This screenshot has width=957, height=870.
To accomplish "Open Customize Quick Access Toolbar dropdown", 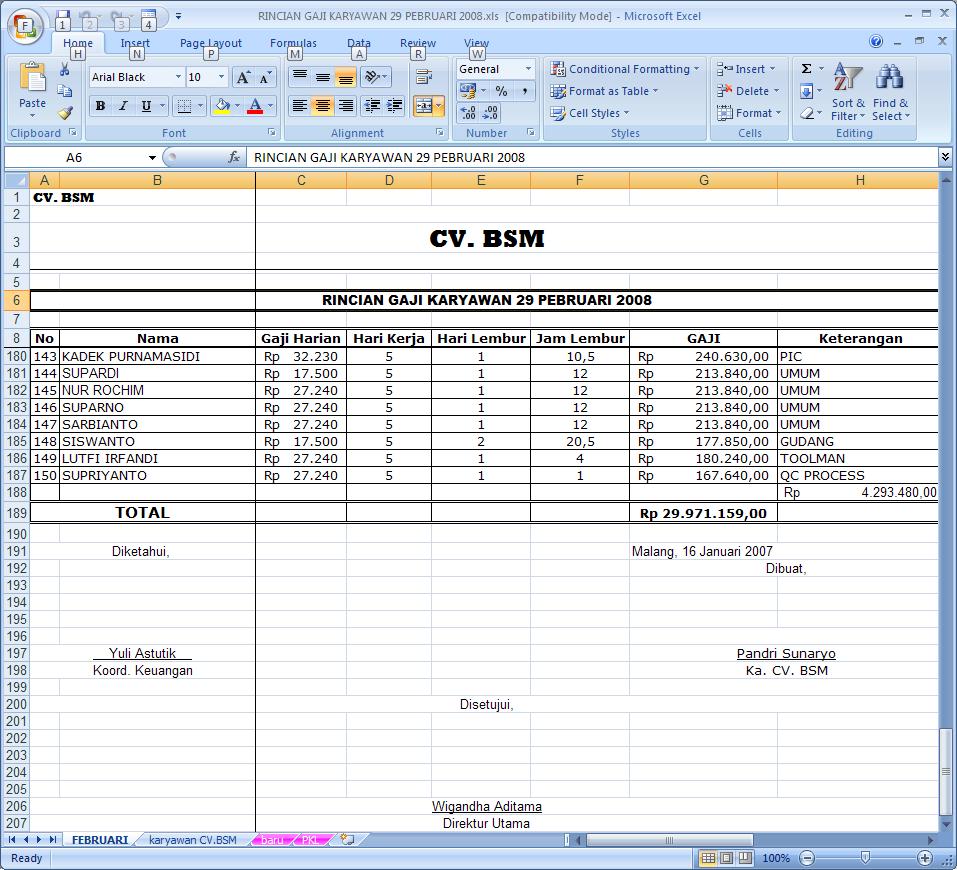I will coord(178,16).
